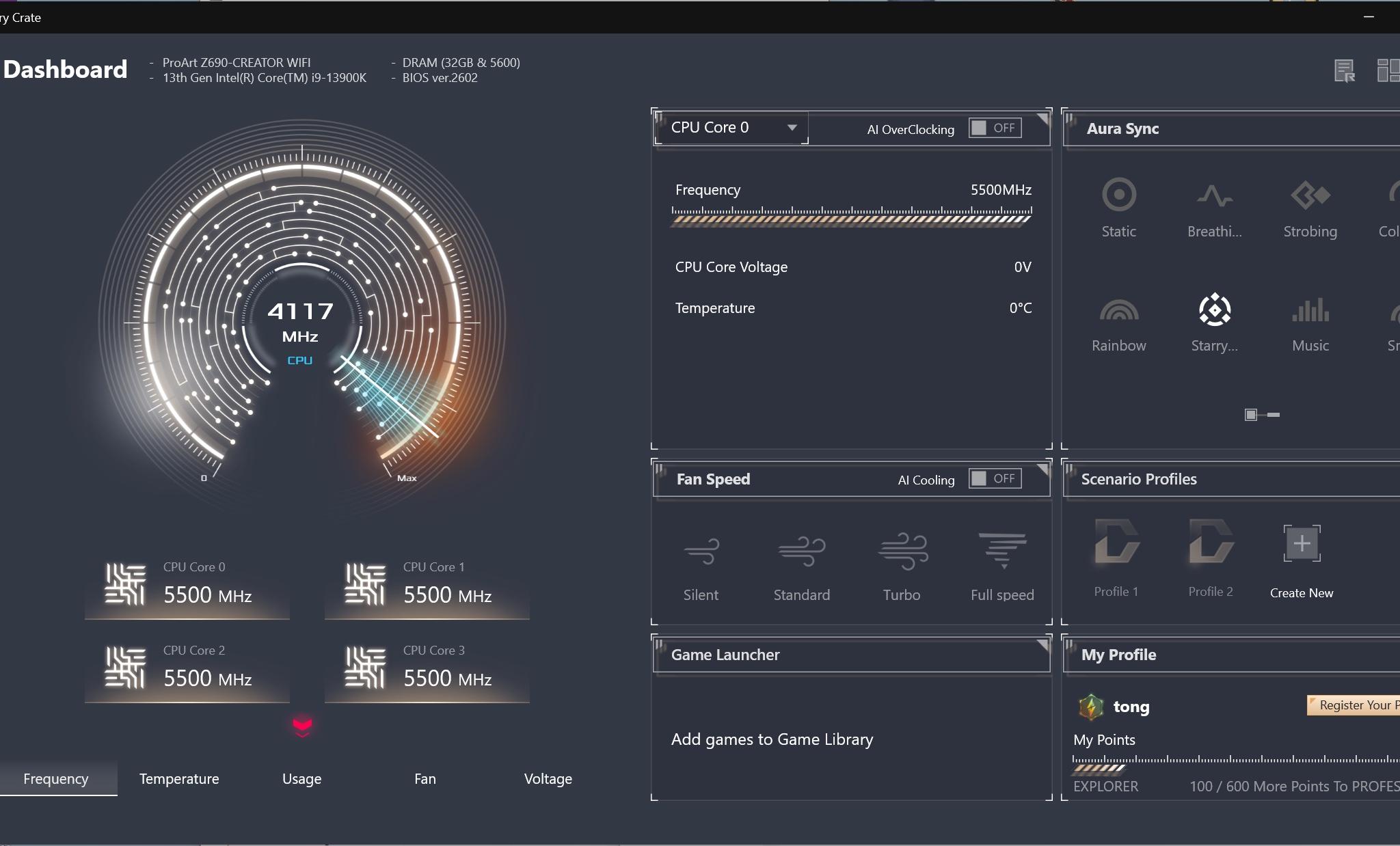Open the CPU Core 0 dropdown
The width and height of the screenshot is (1400, 846).
731,127
